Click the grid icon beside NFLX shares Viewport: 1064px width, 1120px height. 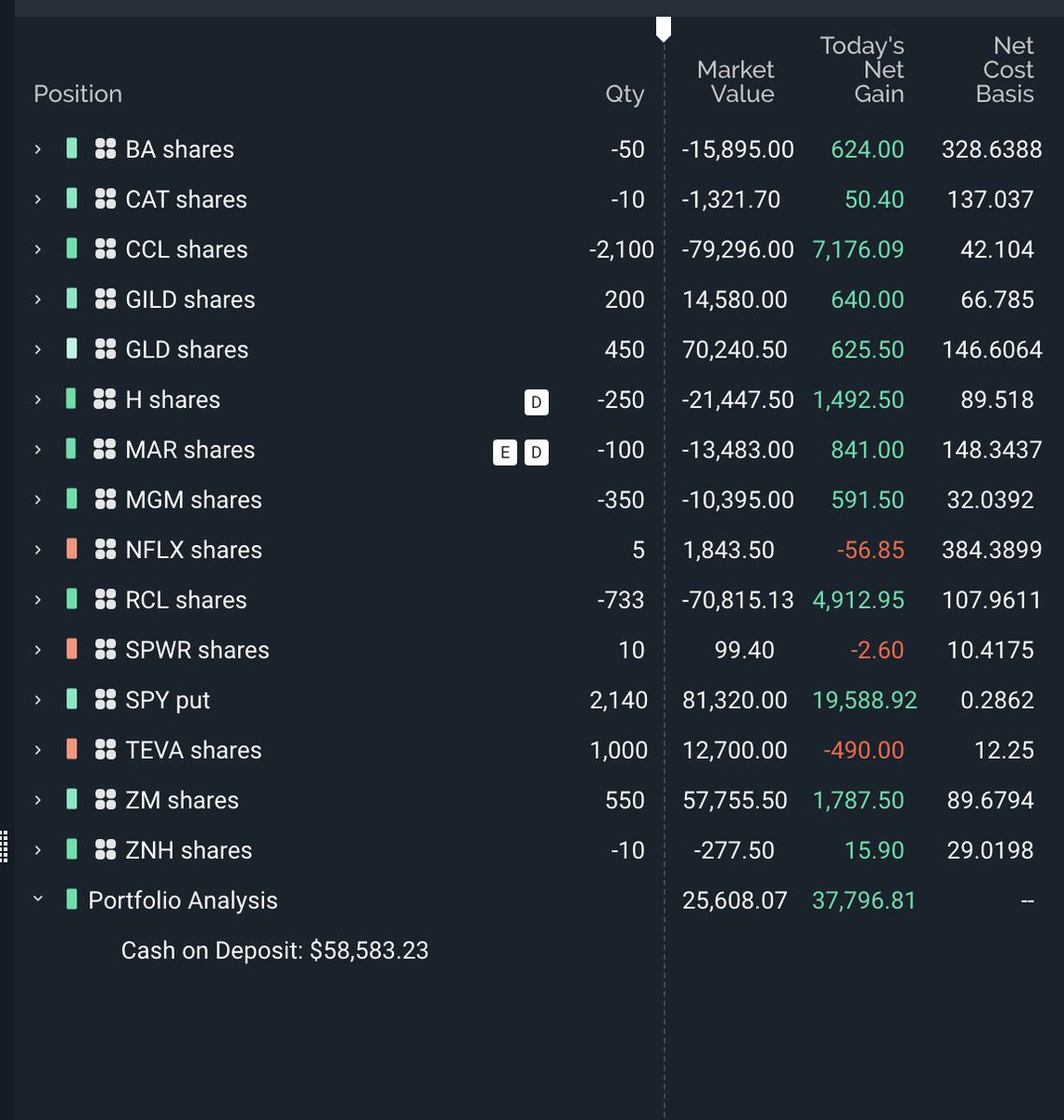pos(105,549)
